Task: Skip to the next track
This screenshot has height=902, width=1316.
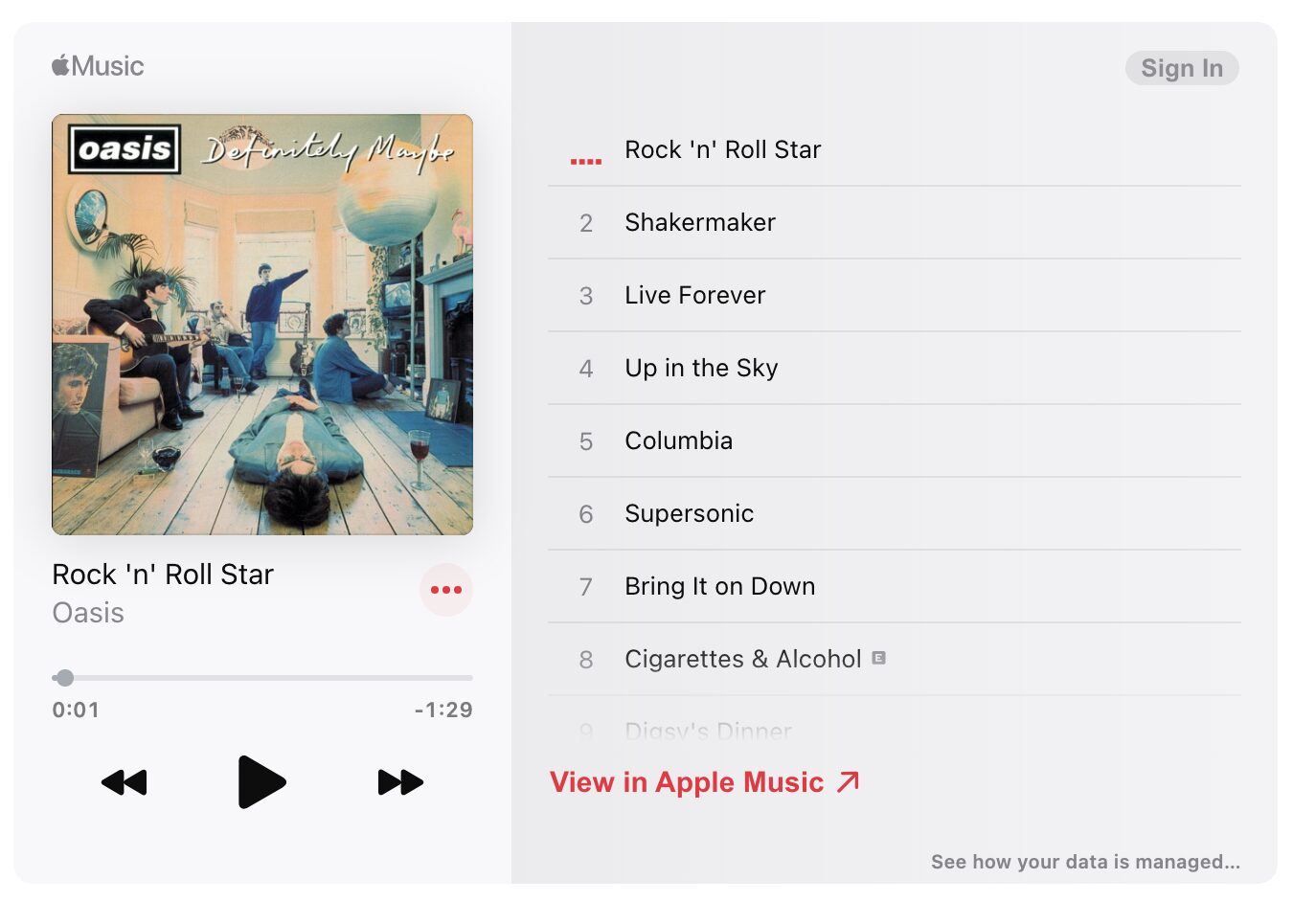Action: (x=400, y=782)
